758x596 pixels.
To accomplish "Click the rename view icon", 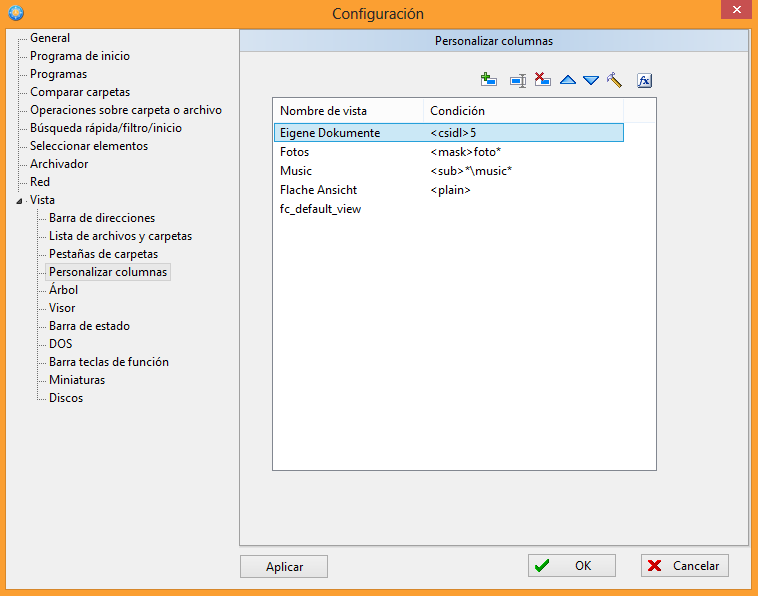I will pyautogui.click(x=518, y=80).
